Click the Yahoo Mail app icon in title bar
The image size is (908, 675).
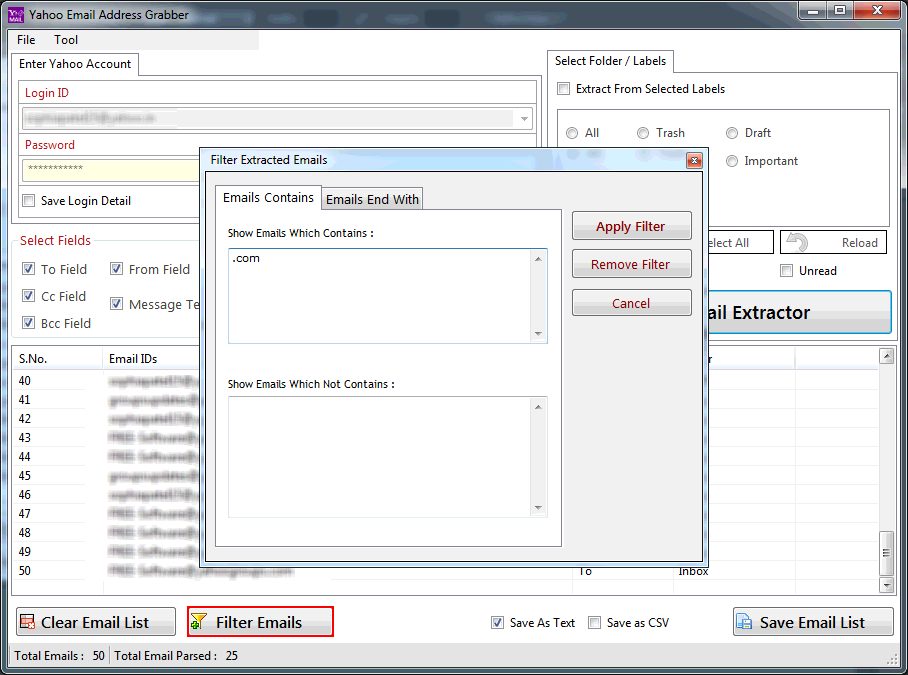[16, 14]
